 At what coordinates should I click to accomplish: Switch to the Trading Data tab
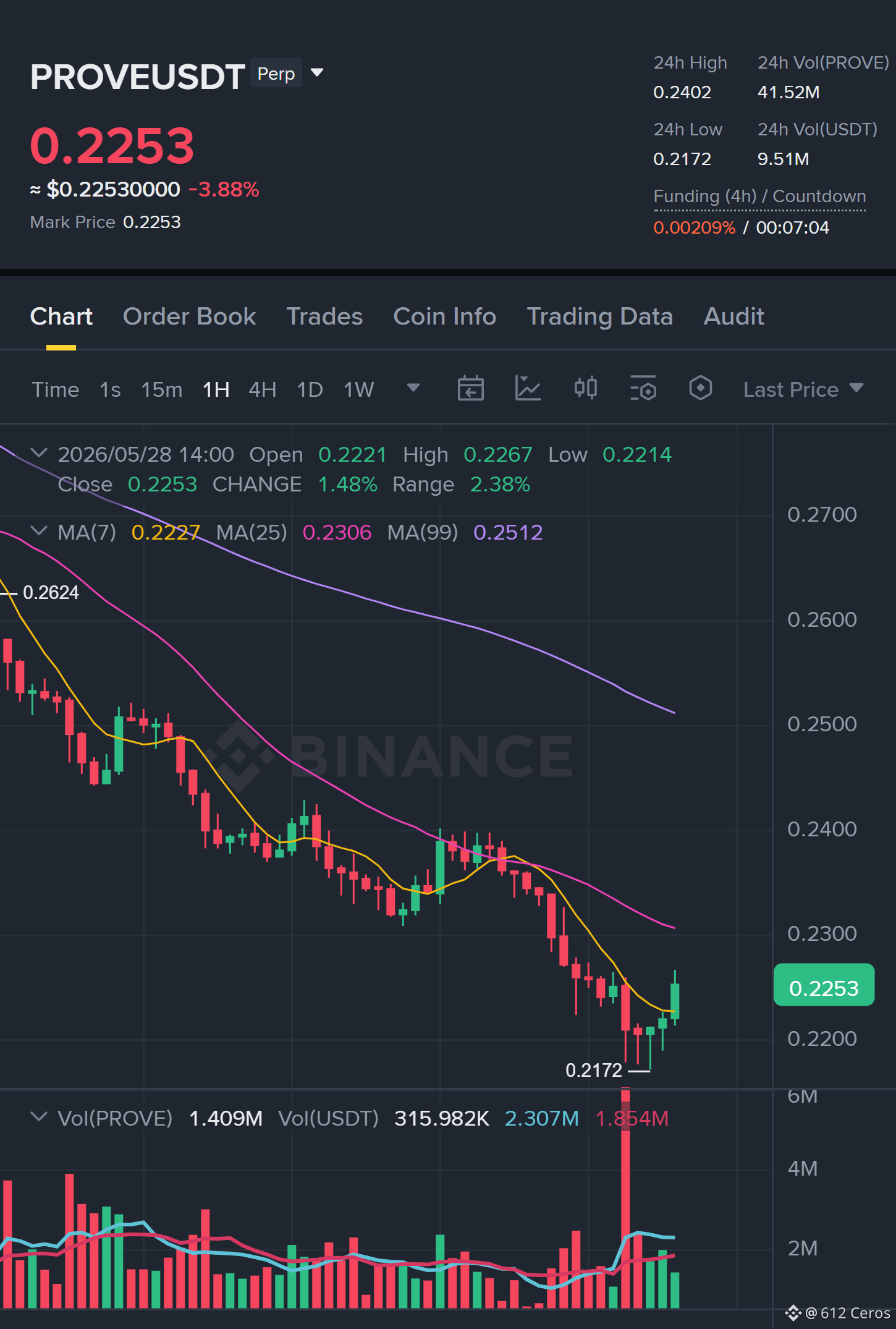click(x=599, y=316)
